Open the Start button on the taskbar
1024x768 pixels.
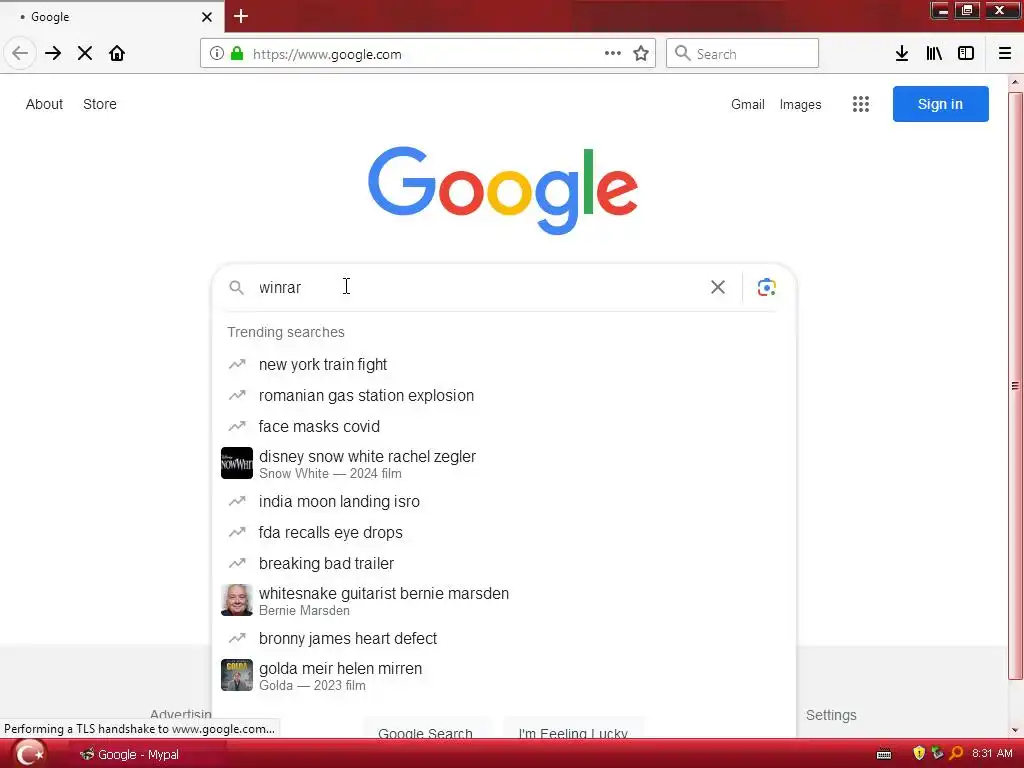click(29, 754)
